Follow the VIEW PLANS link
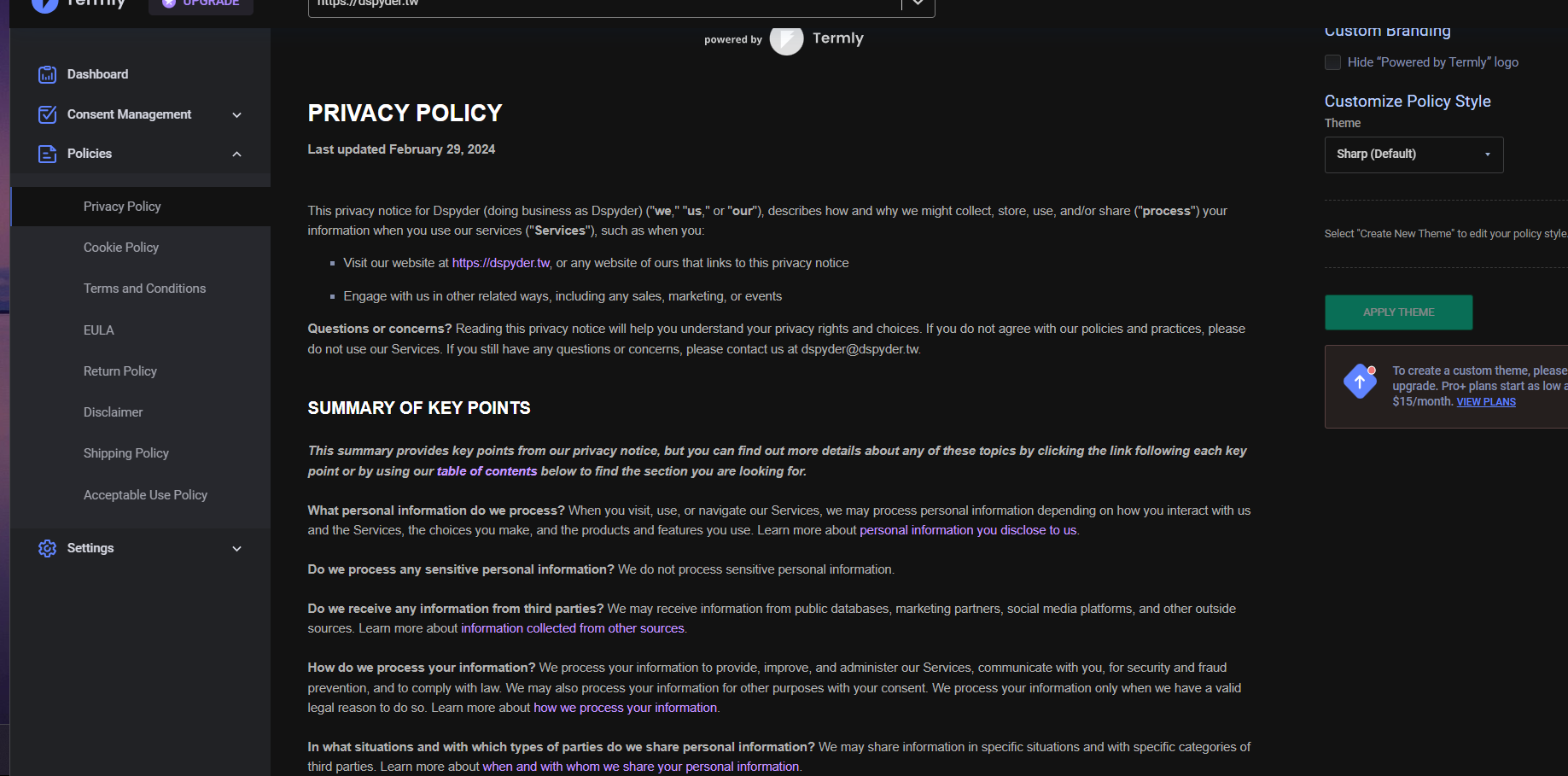Viewport: 1568px width, 776px height. point(1486,402)
